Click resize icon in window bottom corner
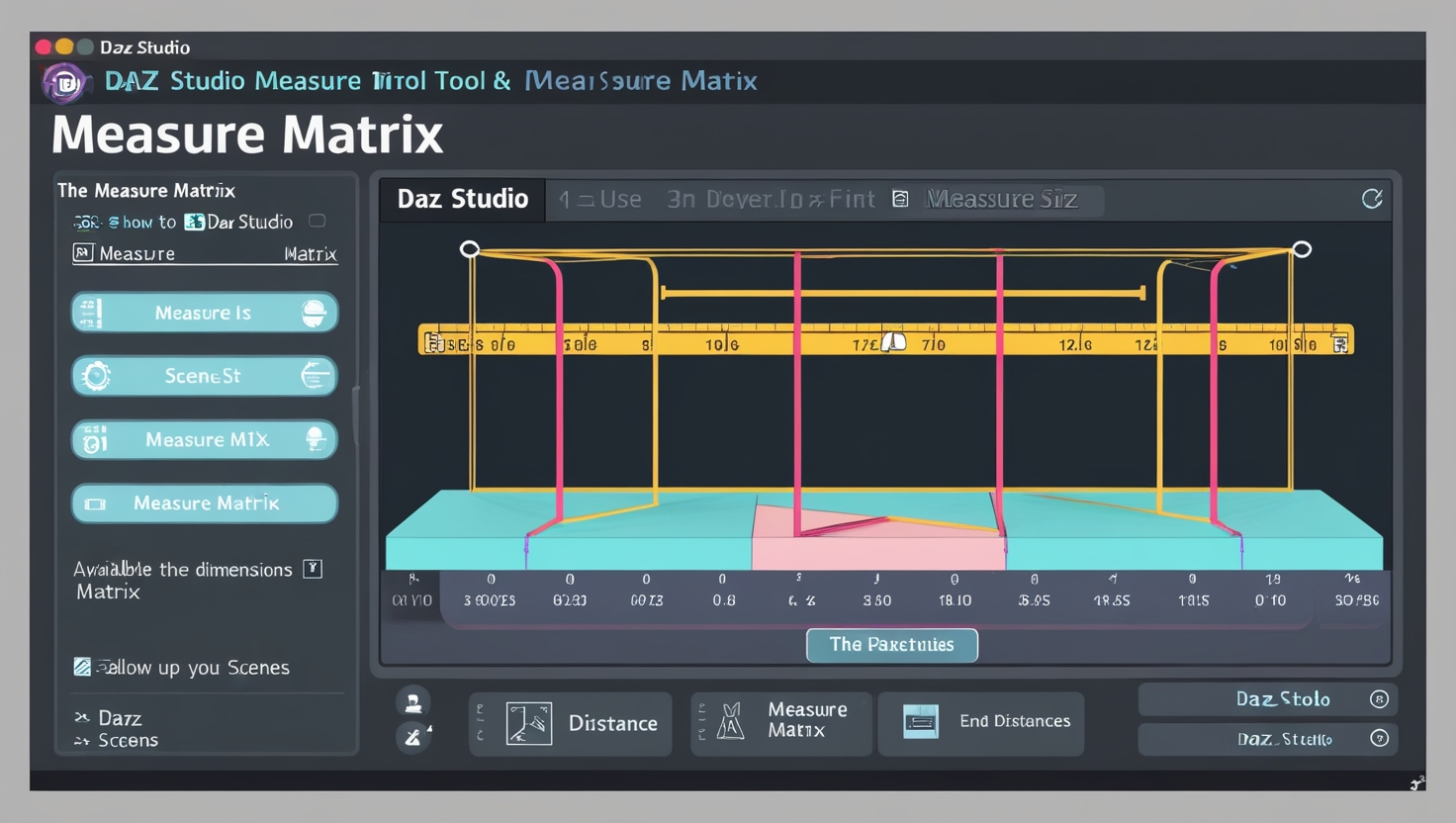Screen dimensions: 1456x823 [1416, 782]
